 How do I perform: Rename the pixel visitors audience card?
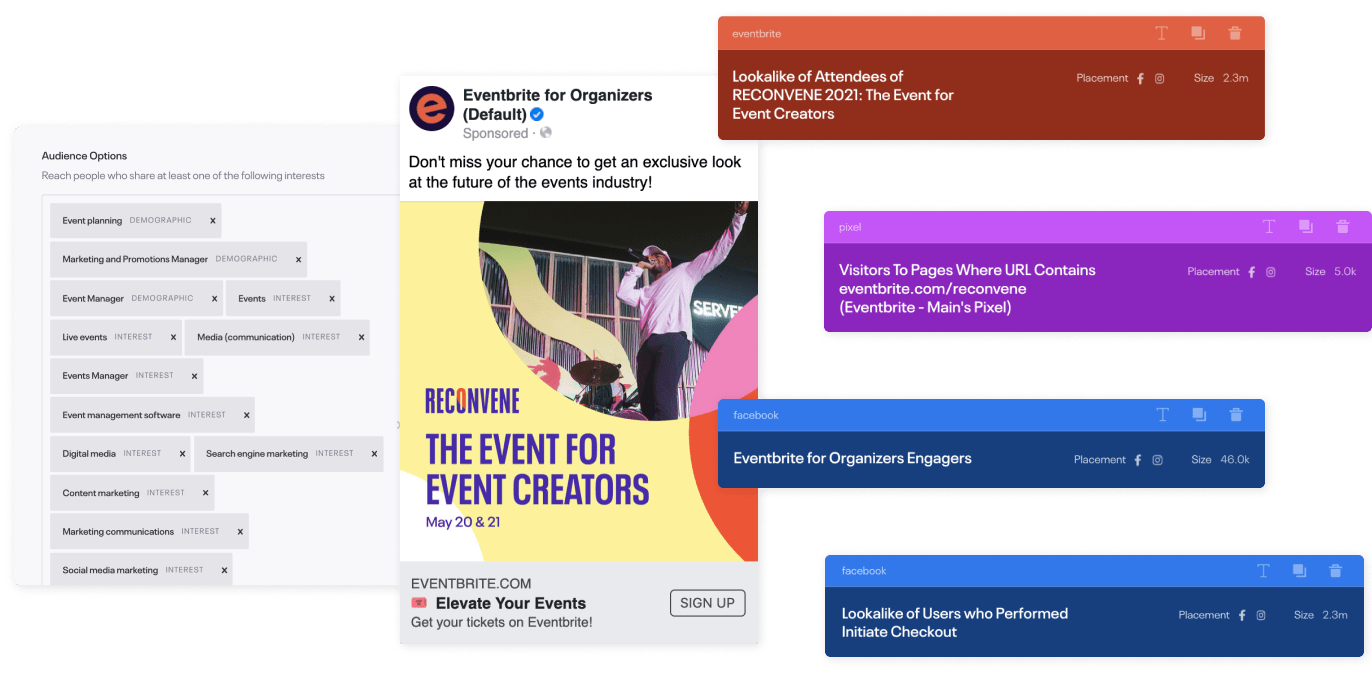(x=1269, y=227)
